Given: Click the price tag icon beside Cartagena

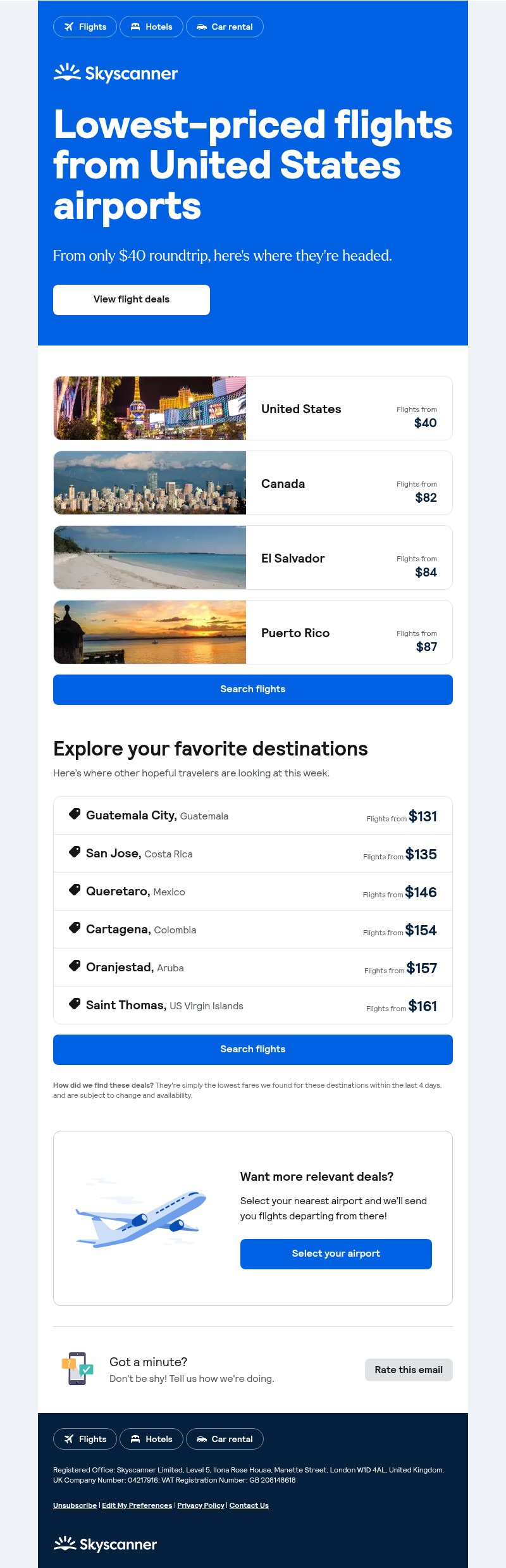Looking at the screenshot, I should 74,928.
